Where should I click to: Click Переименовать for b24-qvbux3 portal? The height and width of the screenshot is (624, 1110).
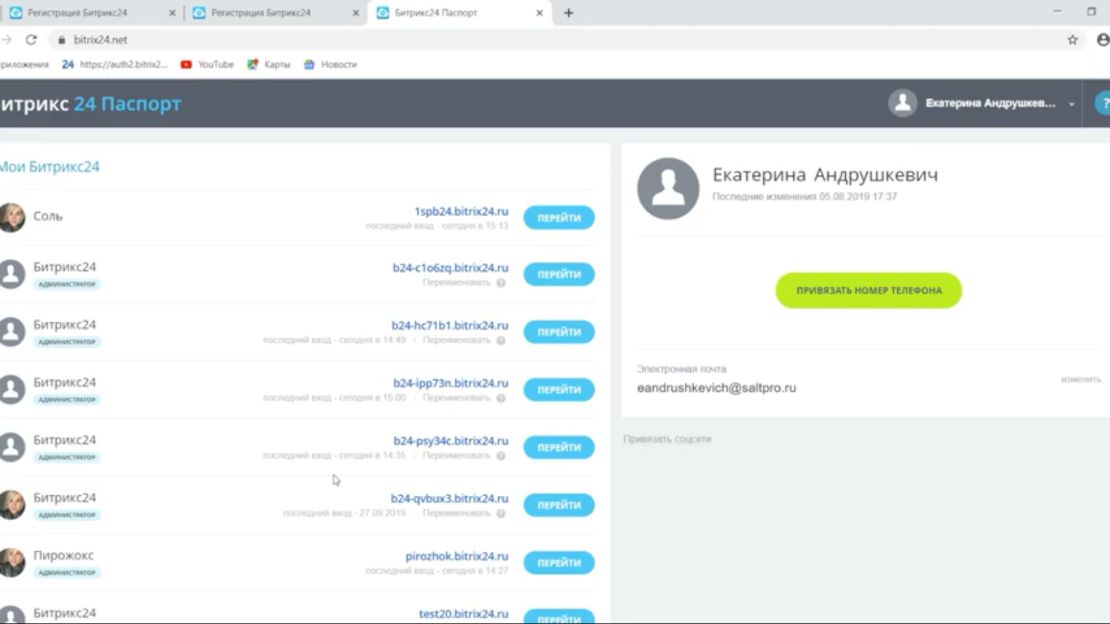[456, 514]
